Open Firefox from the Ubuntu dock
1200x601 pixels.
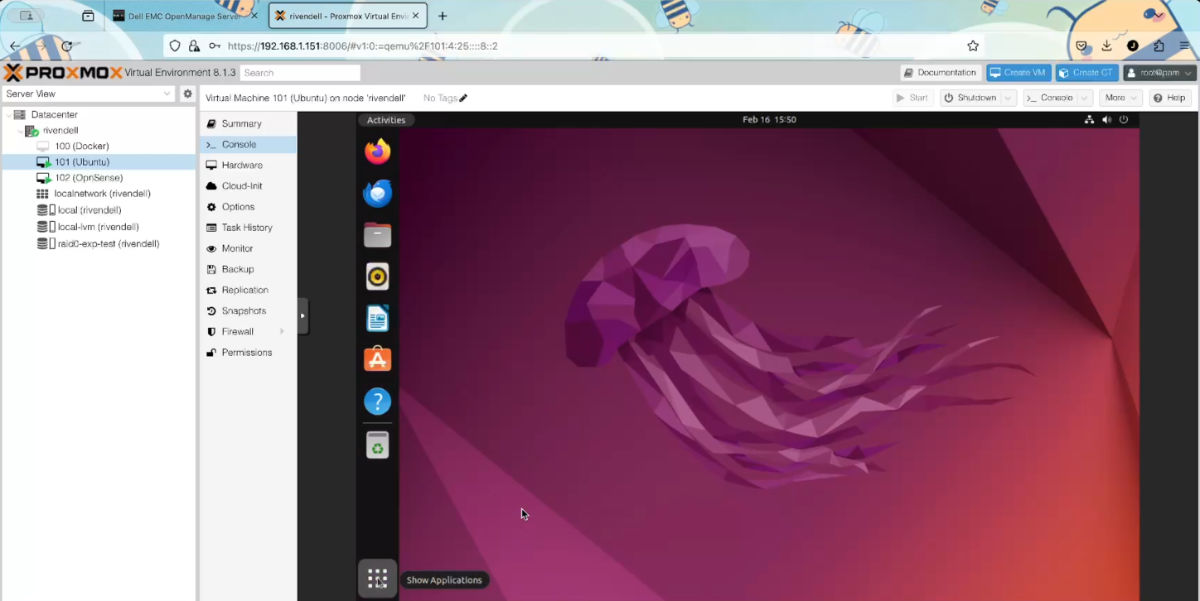(377, 151)
